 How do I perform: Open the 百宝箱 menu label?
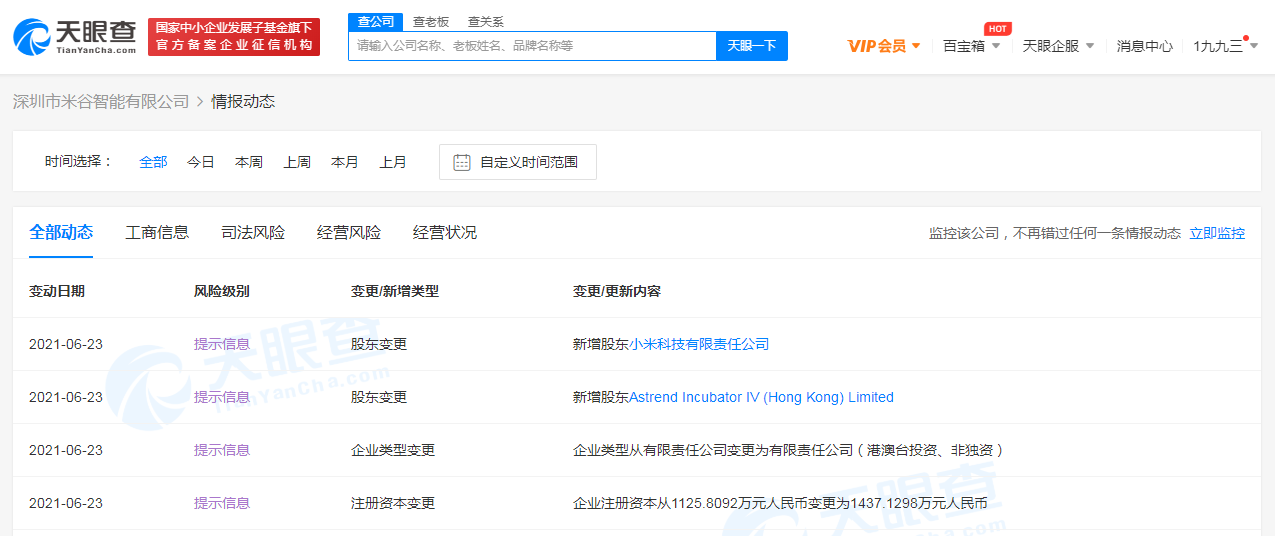pyautogui.click(x=964, y=46)
